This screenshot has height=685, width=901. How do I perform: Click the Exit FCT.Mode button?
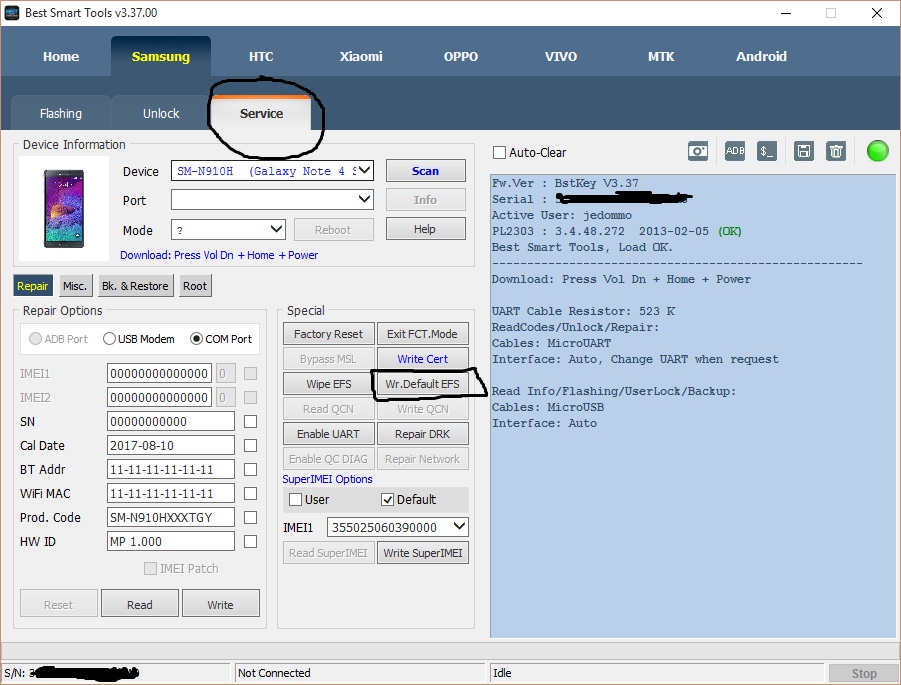click(422, 334)
